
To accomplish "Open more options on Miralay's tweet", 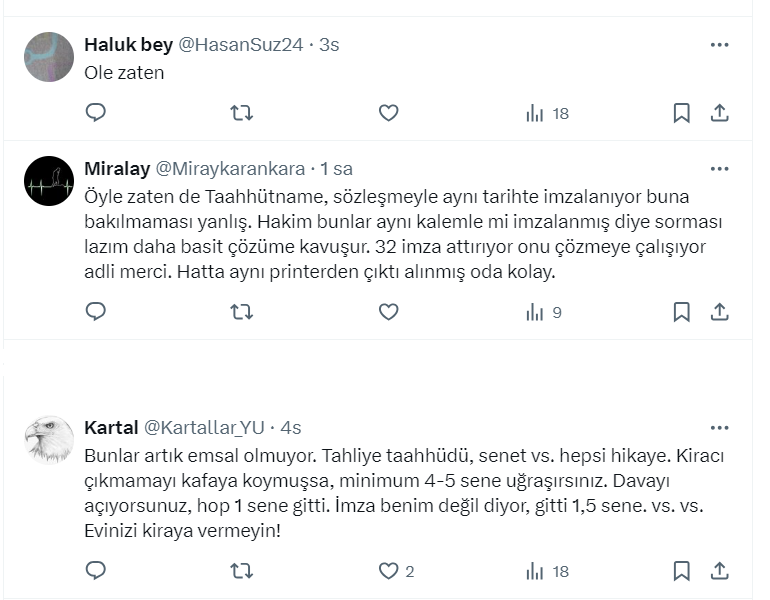I will click(719, 169).
